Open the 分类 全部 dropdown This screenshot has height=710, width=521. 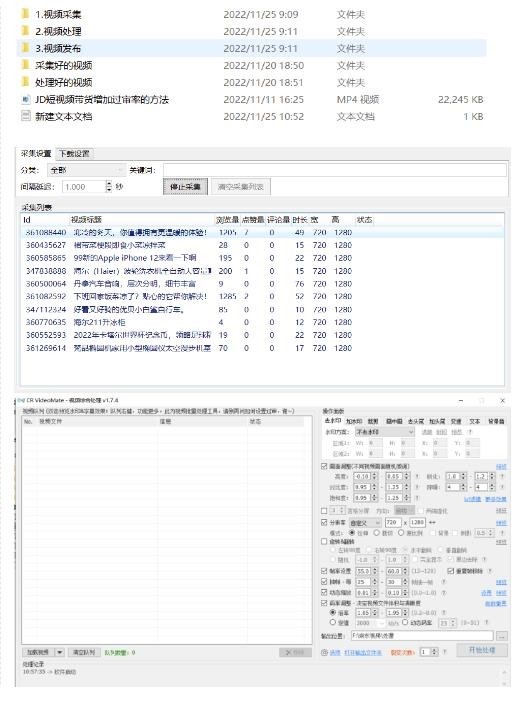[86, 170]
